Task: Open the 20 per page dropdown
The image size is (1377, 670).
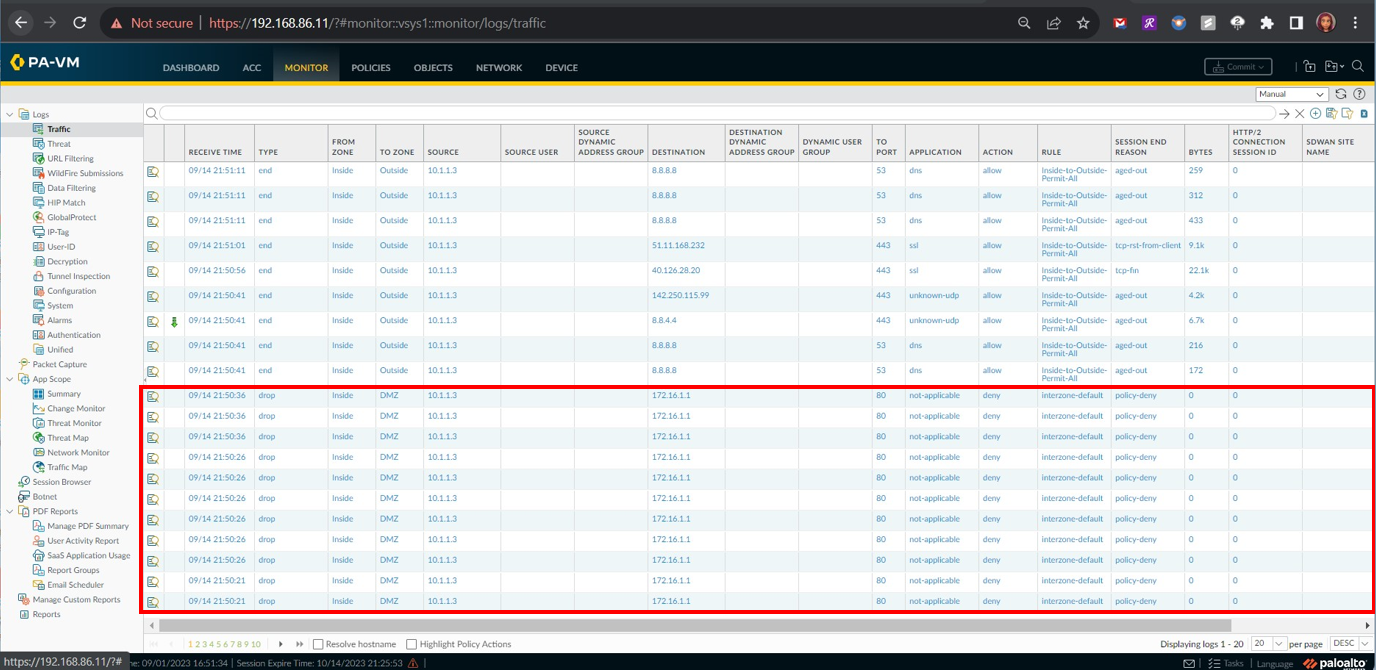Action: click(1268, 644)
